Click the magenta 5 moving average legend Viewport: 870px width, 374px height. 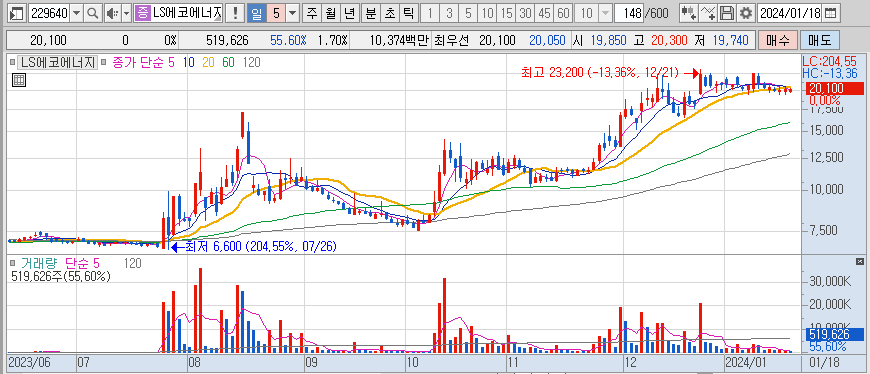171,63
